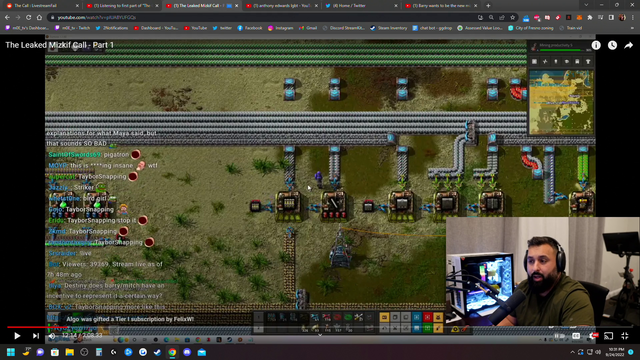Share the video with the arrow icon
Screen dimensions: 640x360
(x=629, y=45)
